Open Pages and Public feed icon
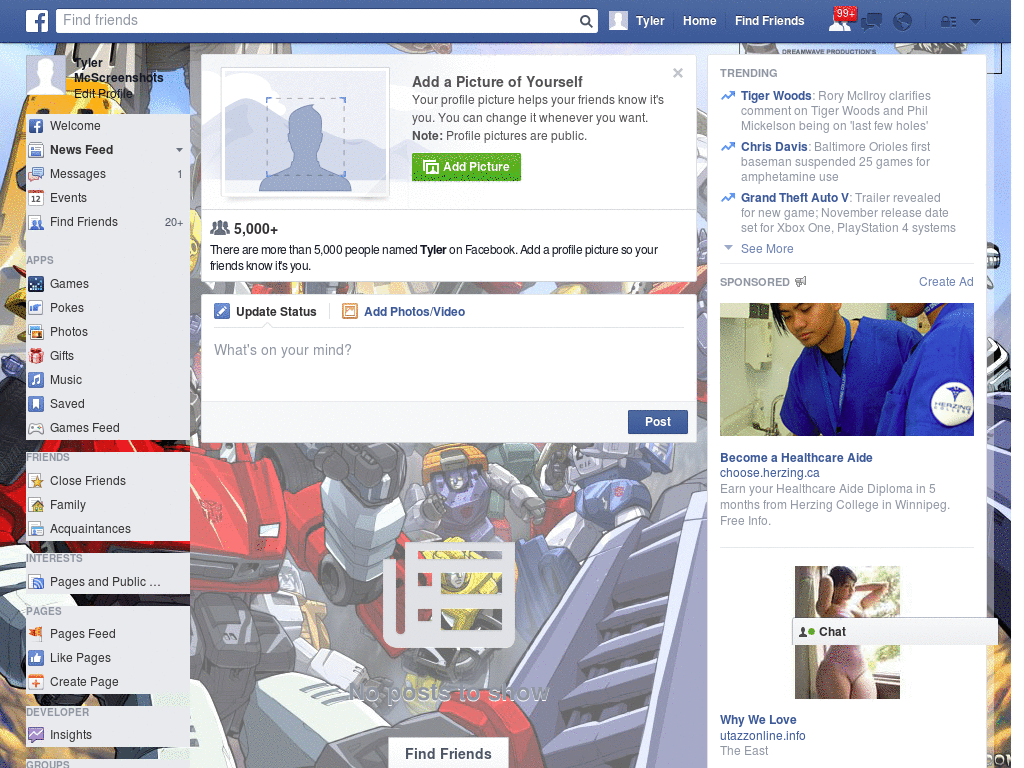 [x=37, y=582]
